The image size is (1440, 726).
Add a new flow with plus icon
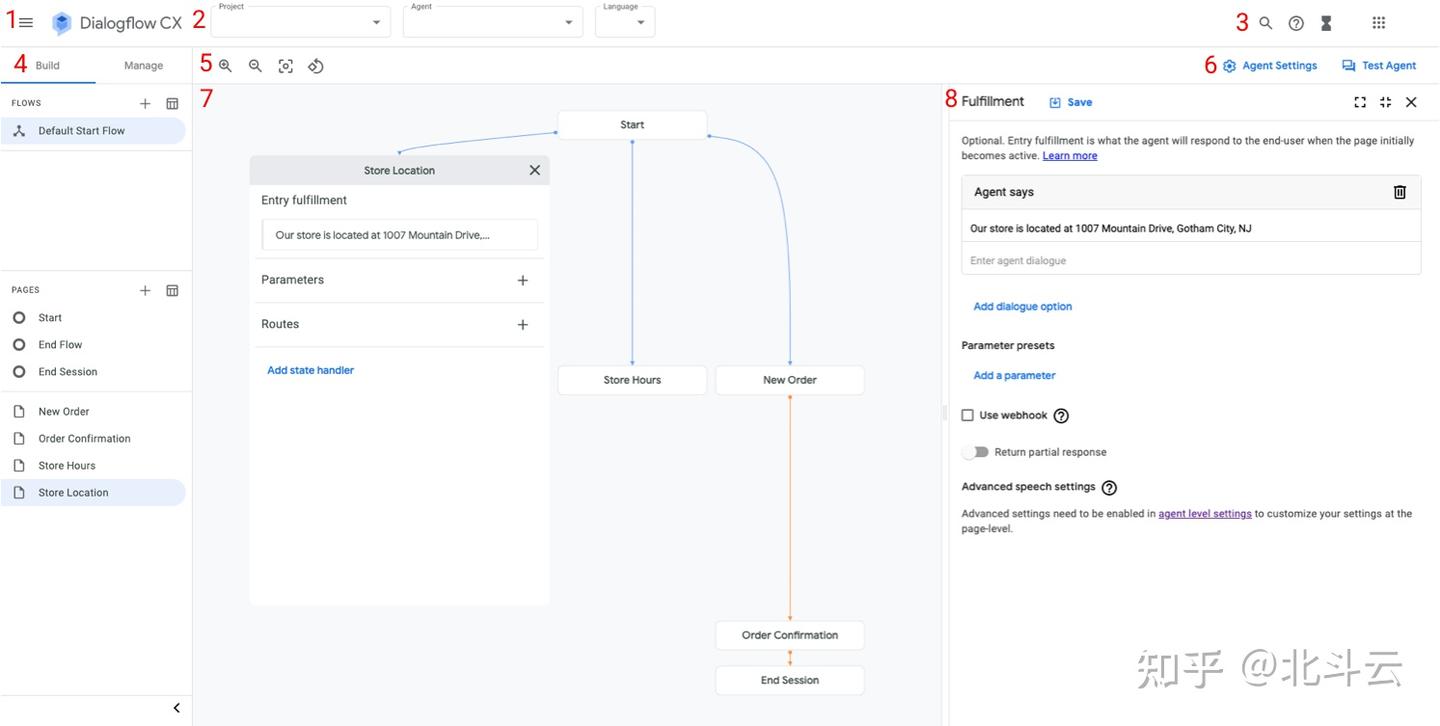click(145, 103)
